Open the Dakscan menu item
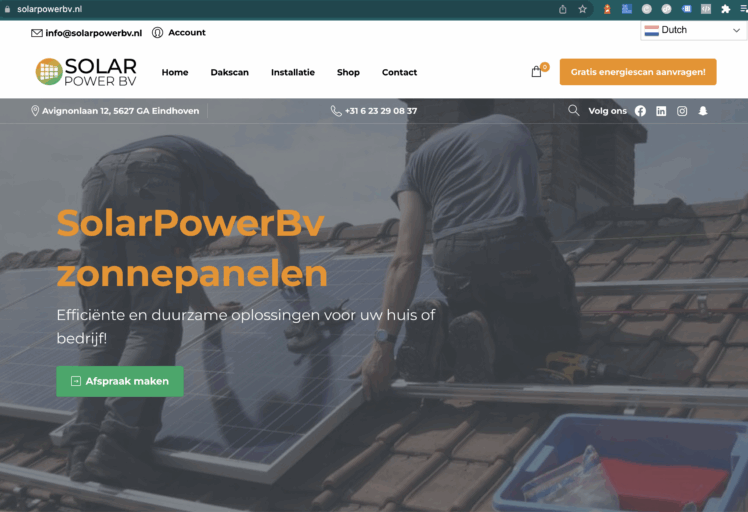Viewport: 748px width, 512px height. (229, 72)
